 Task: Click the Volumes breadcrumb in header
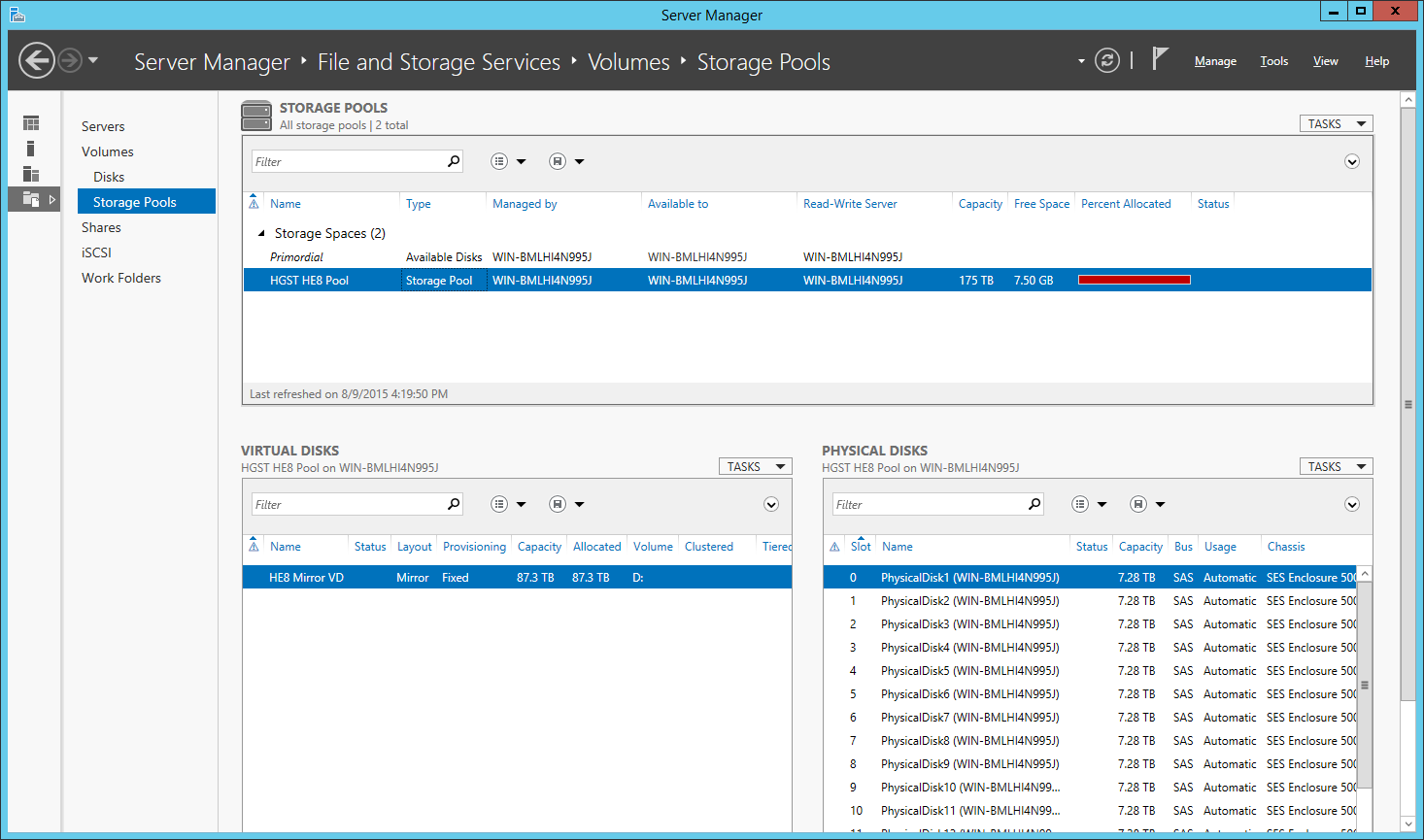(x=628, y=62)
